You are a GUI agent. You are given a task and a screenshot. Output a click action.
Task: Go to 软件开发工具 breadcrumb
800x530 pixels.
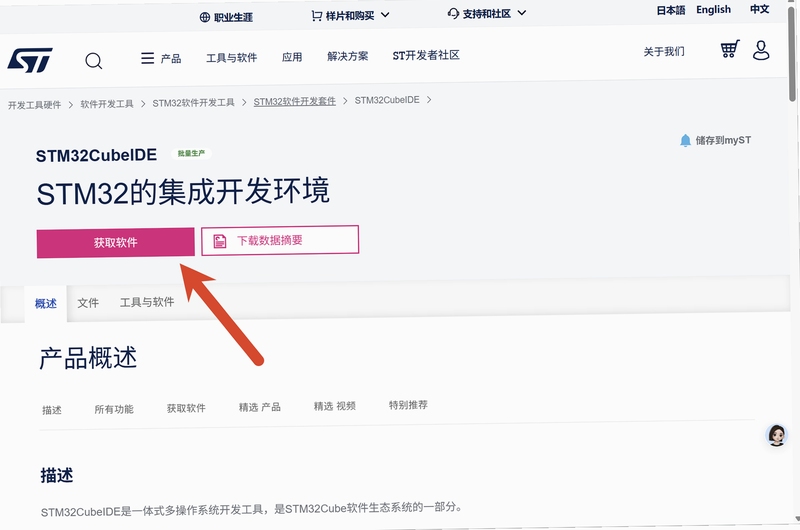point(107,104)
